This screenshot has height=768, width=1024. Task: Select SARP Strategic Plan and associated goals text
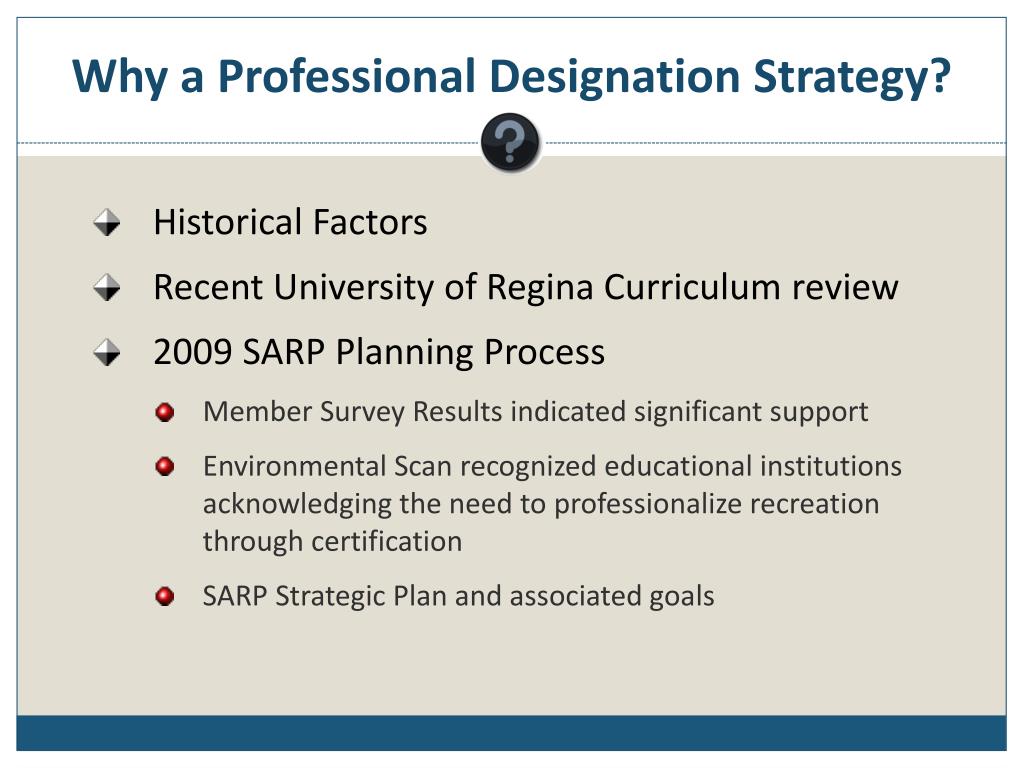point(458,596)
